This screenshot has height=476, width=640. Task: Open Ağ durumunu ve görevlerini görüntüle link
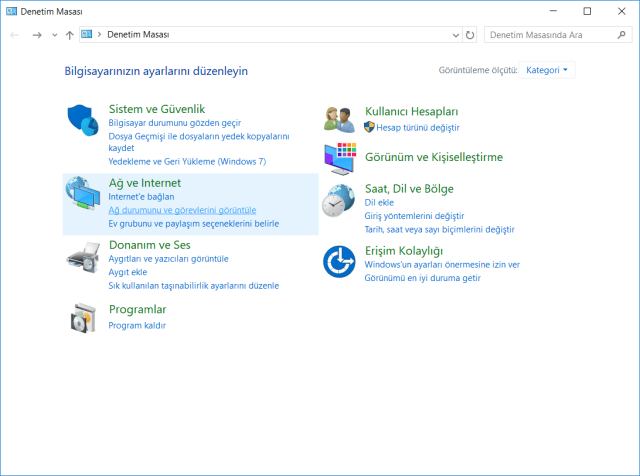[x=182, y=211]
